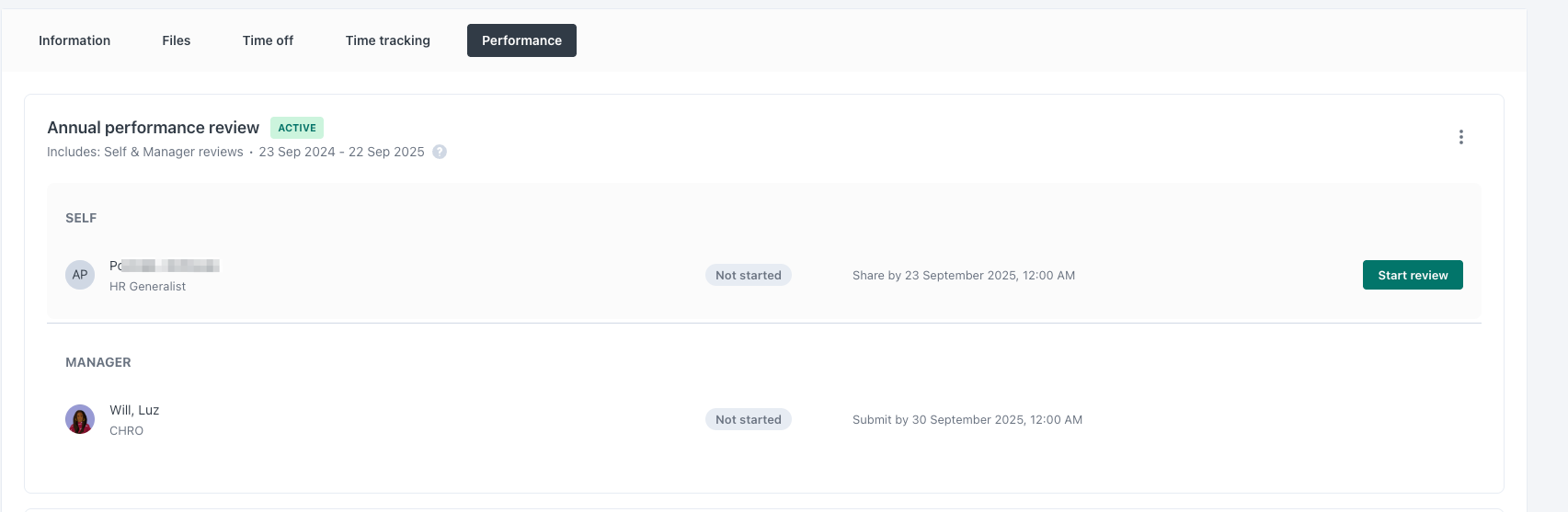1568x512 pixels.
Task: Open the Files tab
Action: point(176,40)
